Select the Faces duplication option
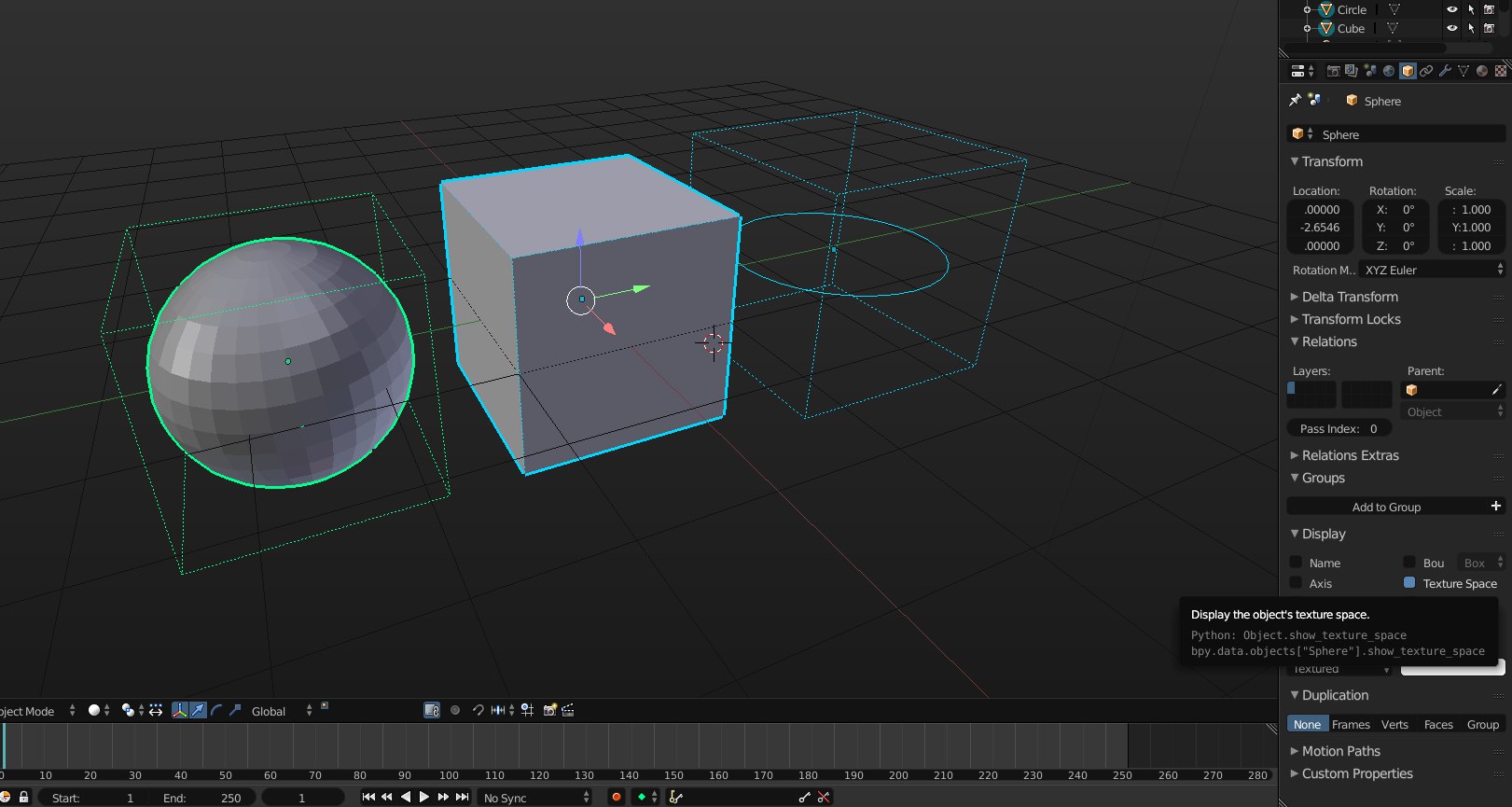 [x=1438, y=724]
